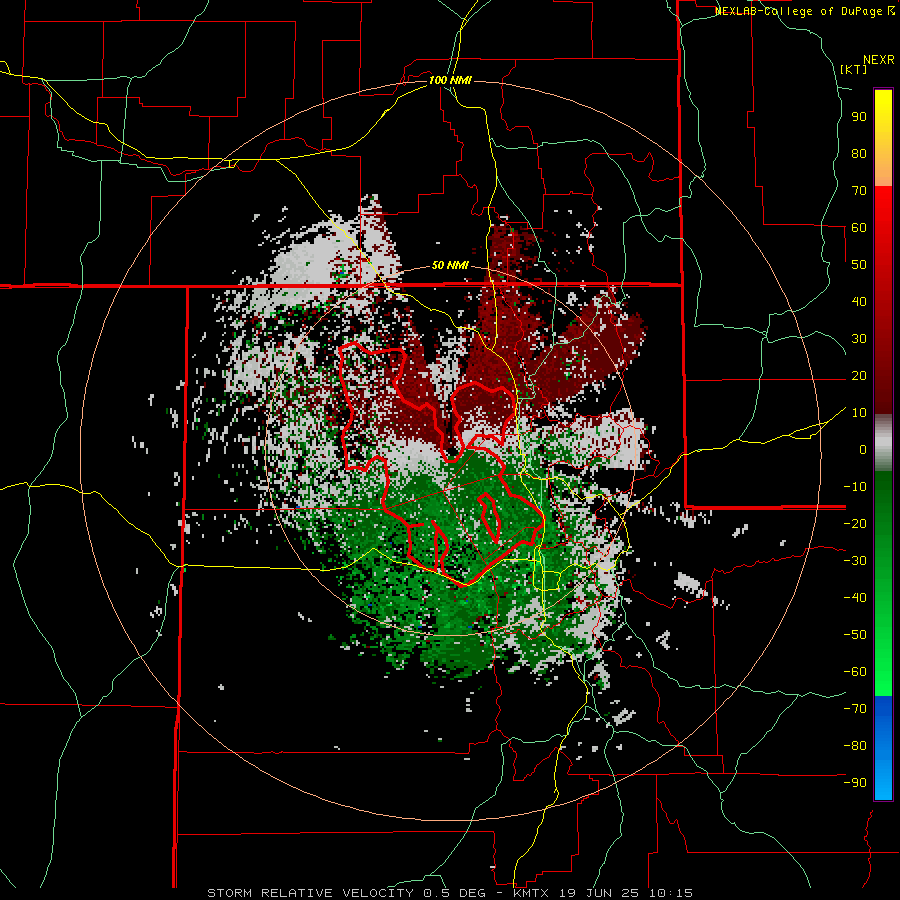Pick the gray zero-velocity band on the scale
The height and width of the screenshot is (900, 900).
(883, 442)
